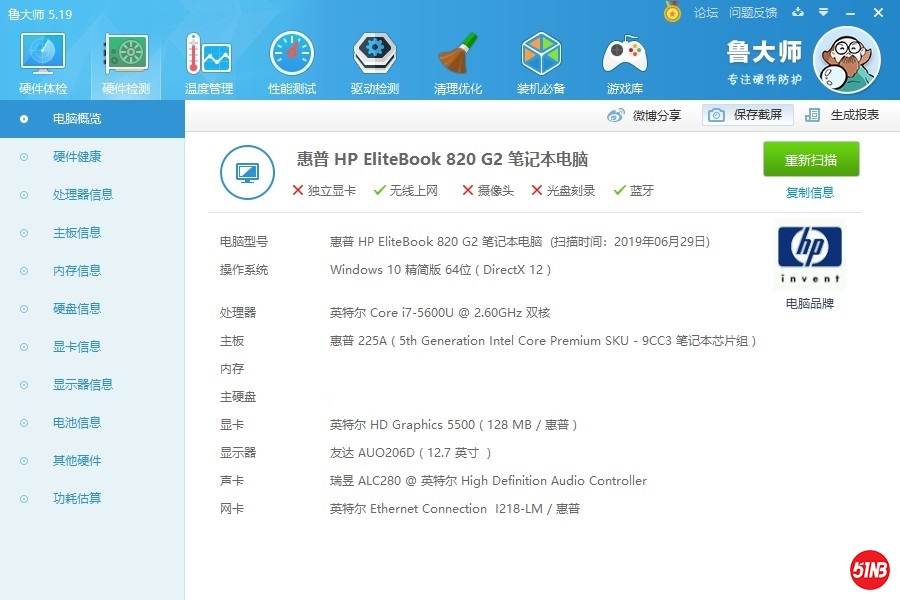Go to 电池信息 sidebar section

coord(76,423)
